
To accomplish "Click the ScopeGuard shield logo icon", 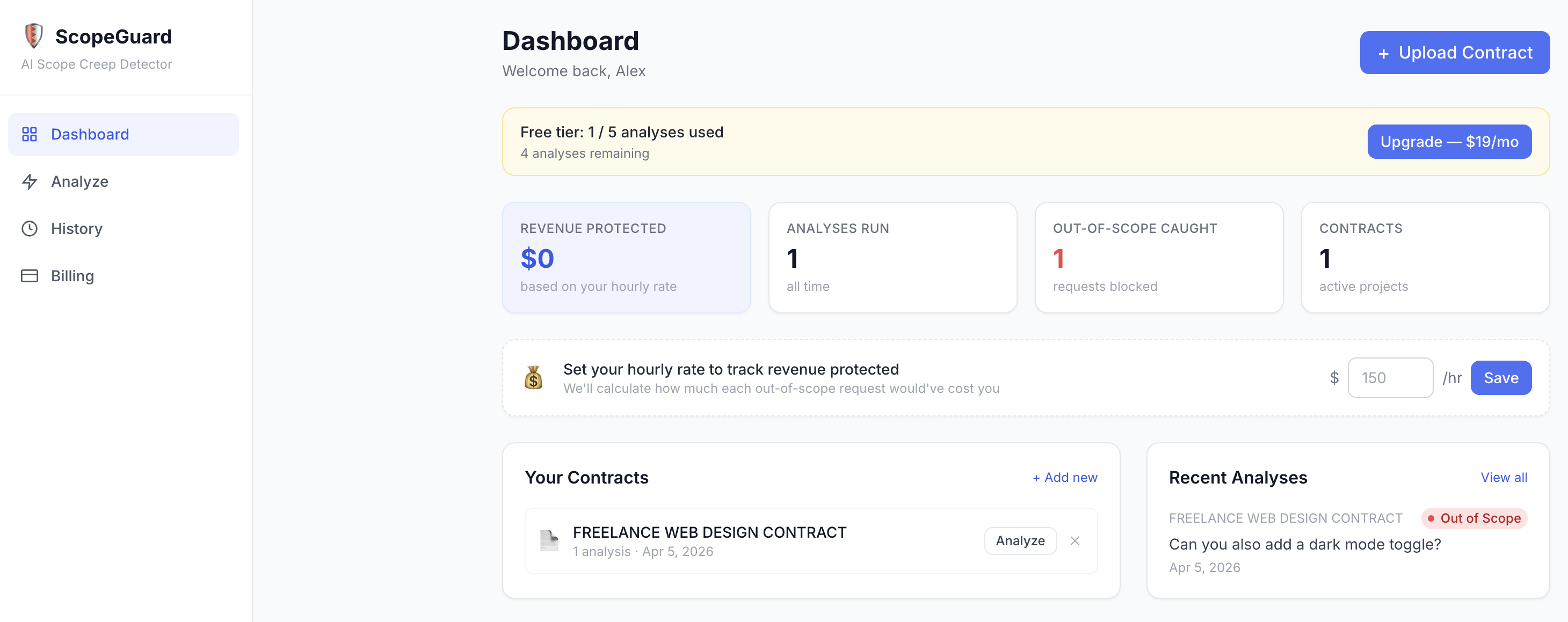I will pos(33,36).
